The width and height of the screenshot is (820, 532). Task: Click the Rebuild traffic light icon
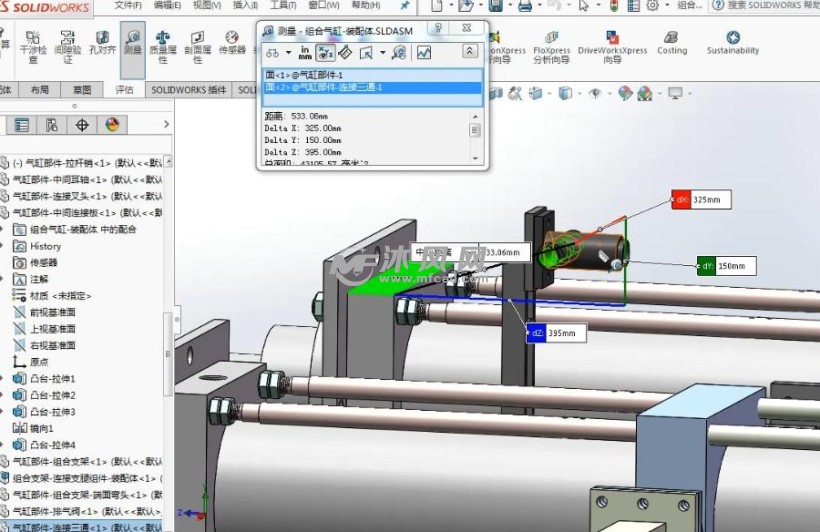[613, 6]
